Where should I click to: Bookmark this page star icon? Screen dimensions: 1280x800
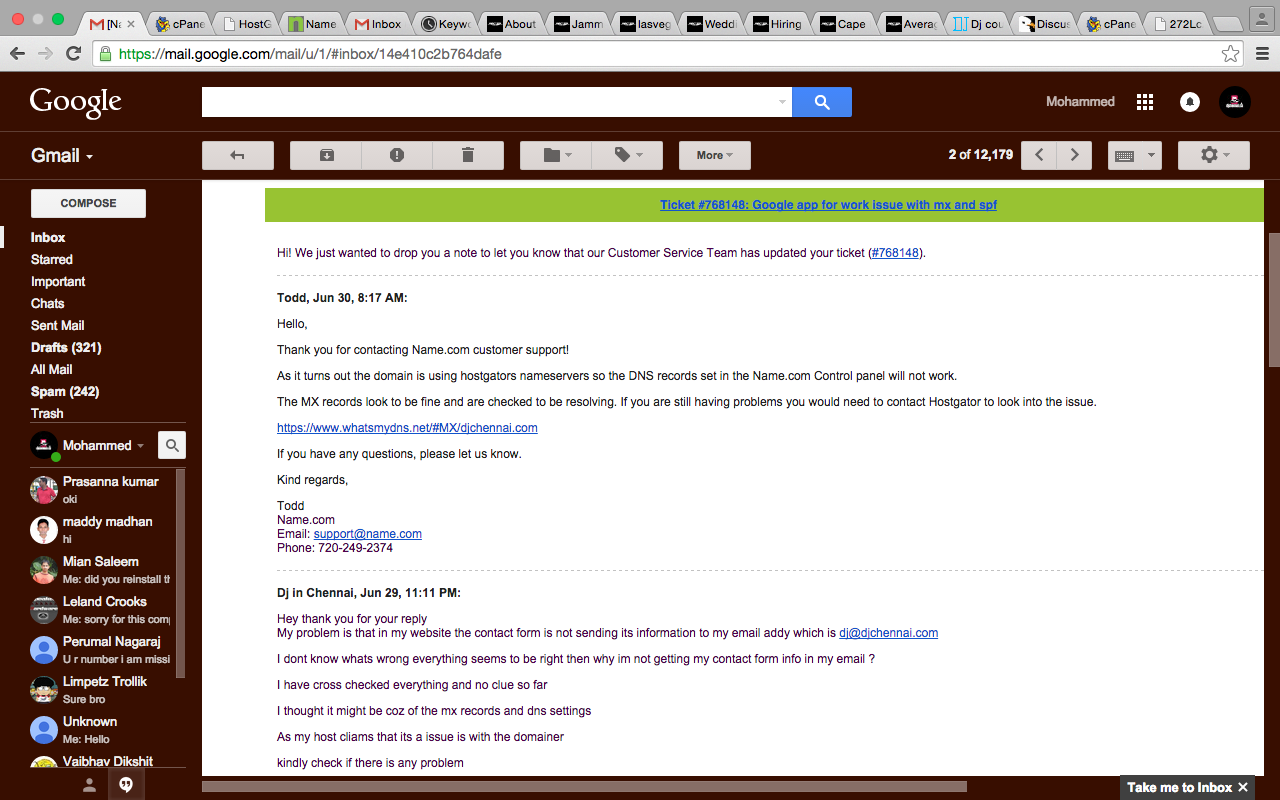pos(1231,54)
